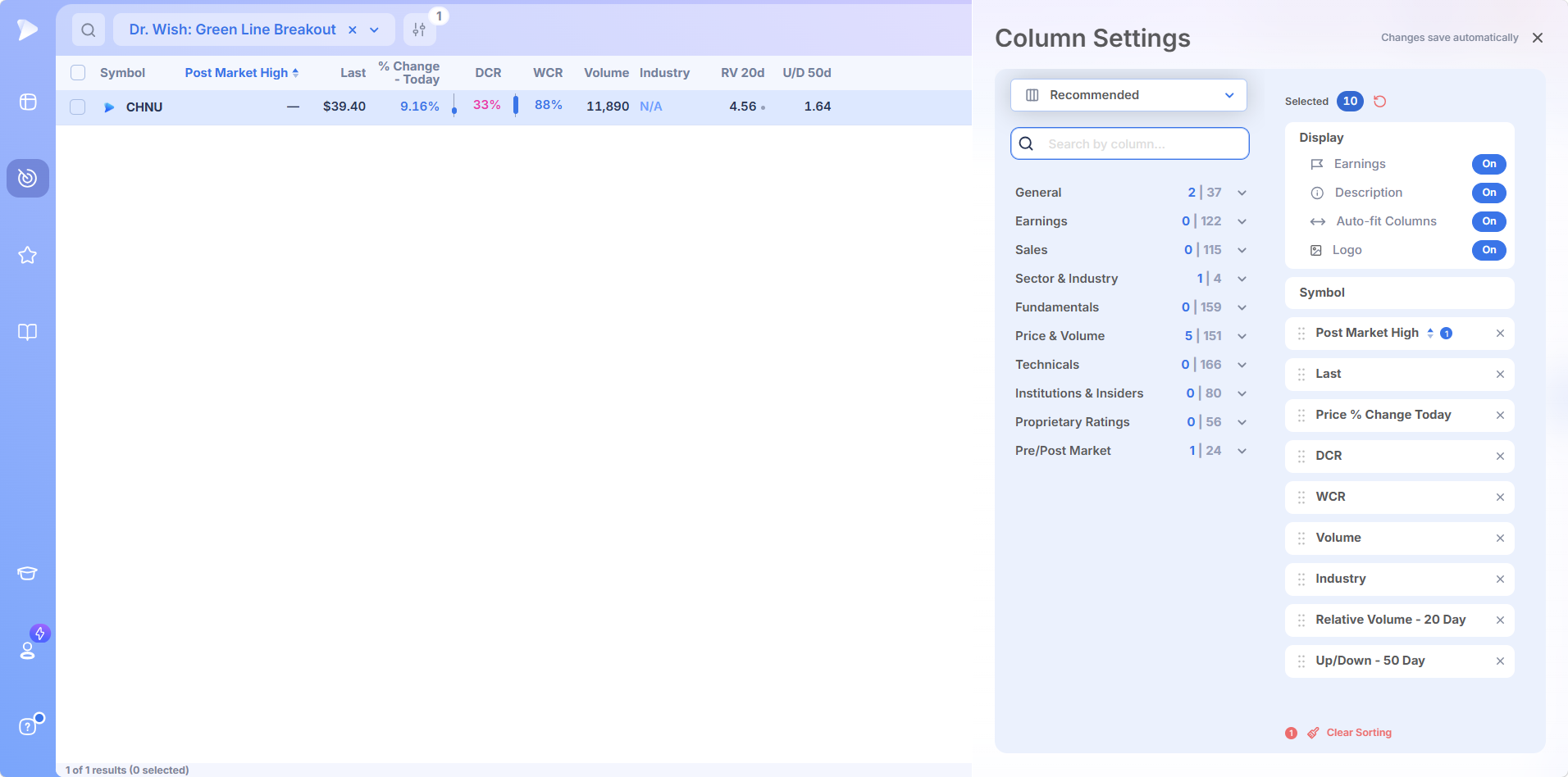Open the help question mark icon
The width and height of the screenshot is (1568, 777).
(28, 726)
